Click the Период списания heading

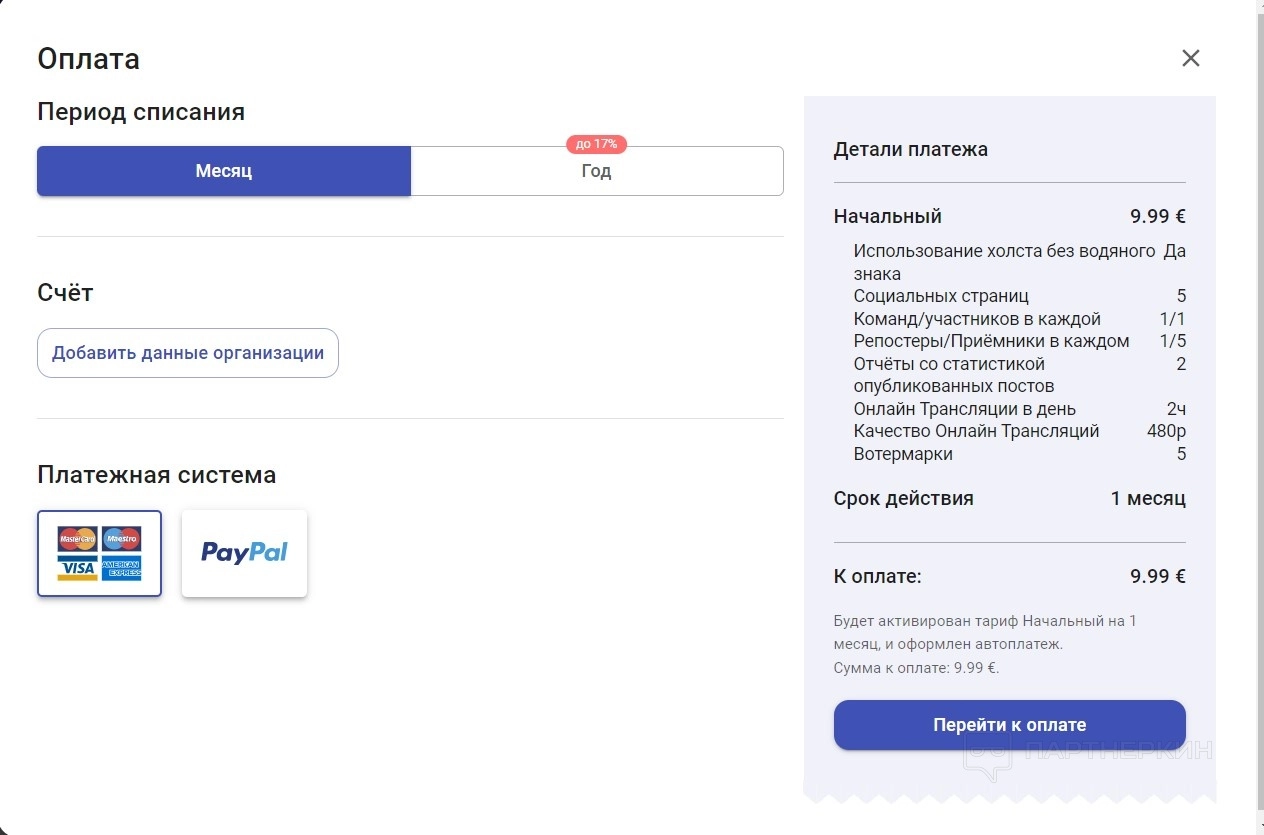[141, 112]
